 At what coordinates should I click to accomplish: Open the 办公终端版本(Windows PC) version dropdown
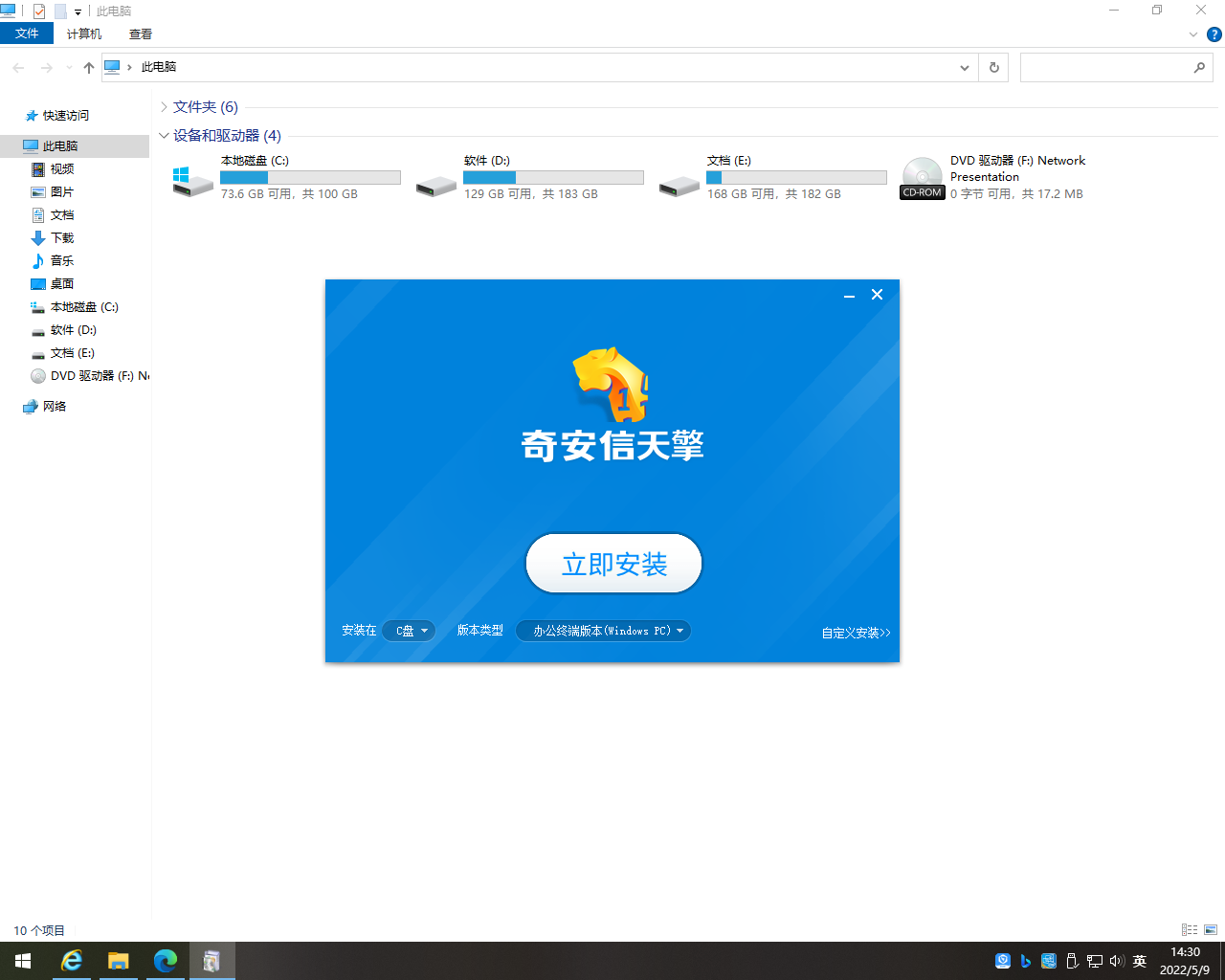tap(603, 631)
